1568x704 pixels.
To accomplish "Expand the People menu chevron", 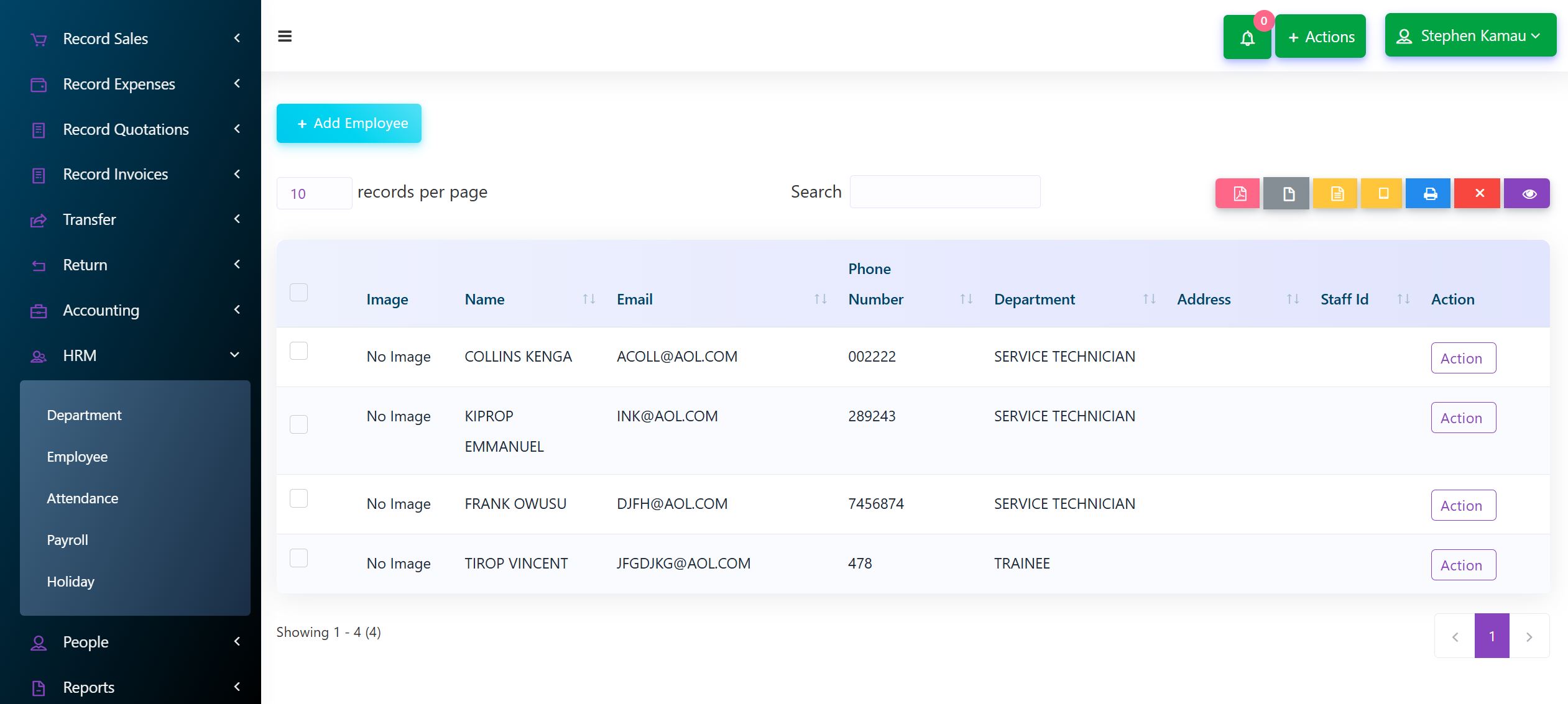I will click(x=237, y=641).
